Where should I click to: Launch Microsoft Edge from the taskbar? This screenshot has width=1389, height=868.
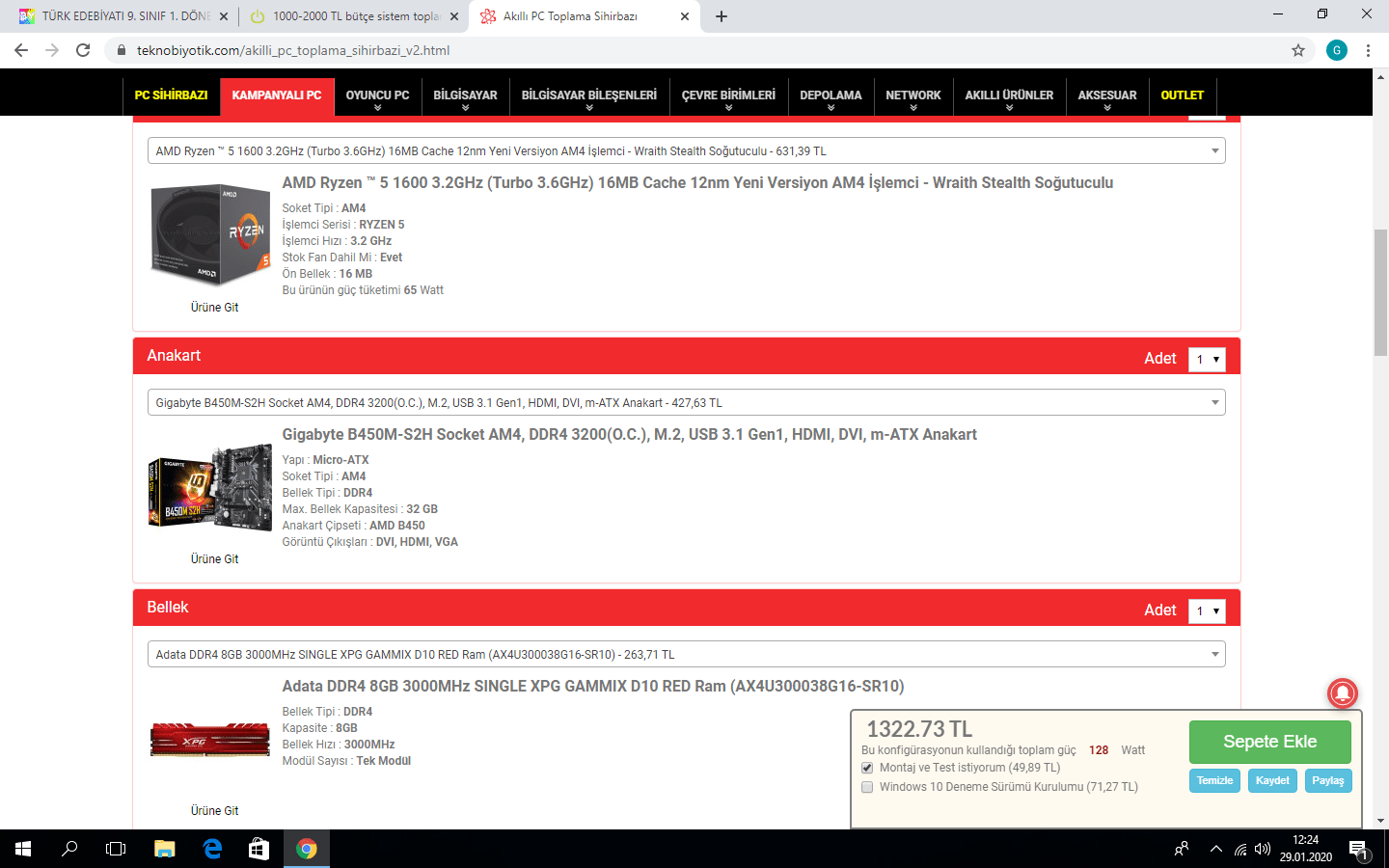tap(212, 849)
